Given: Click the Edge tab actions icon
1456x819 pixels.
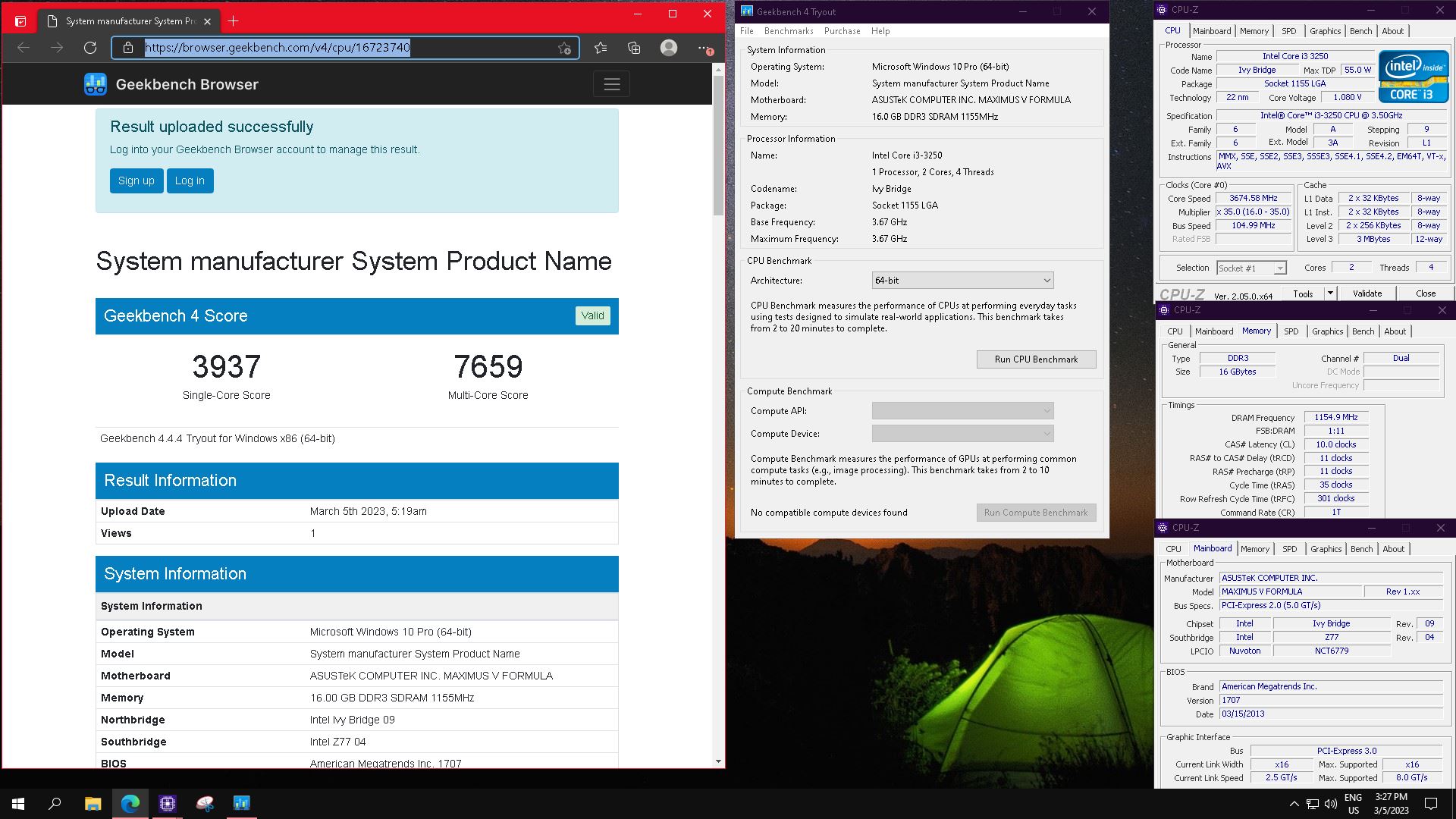Looking at the screenshot, I should click(x=20, y=21).
